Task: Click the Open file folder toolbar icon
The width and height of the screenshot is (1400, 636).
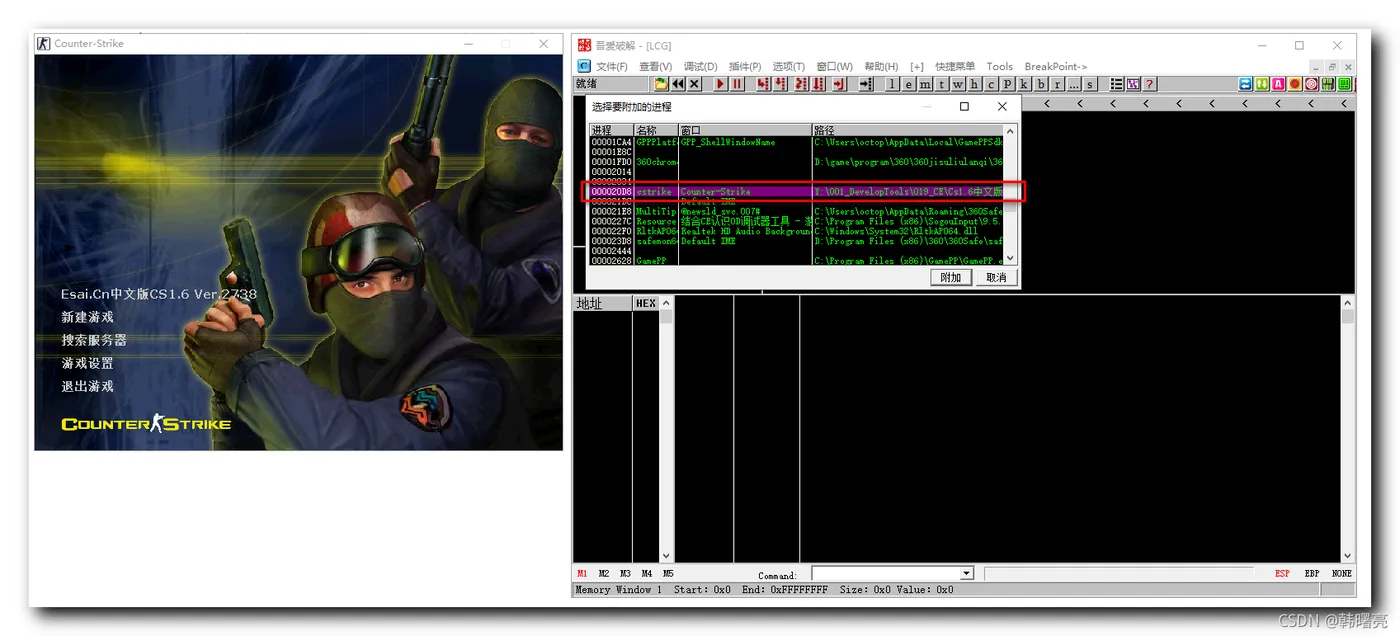Action: point(661,84)
